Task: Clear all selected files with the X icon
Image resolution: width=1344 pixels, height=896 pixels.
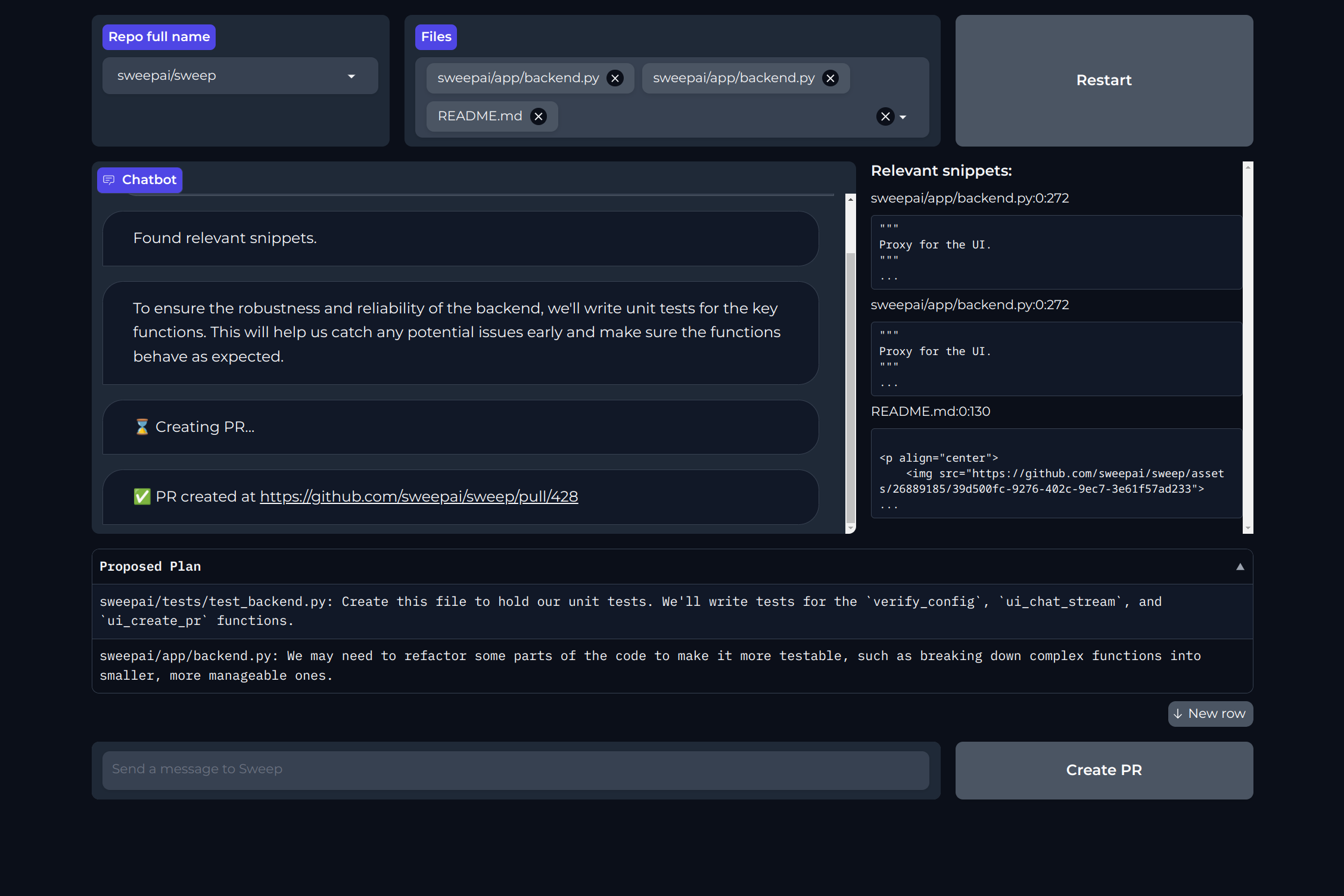Action: 885,117
